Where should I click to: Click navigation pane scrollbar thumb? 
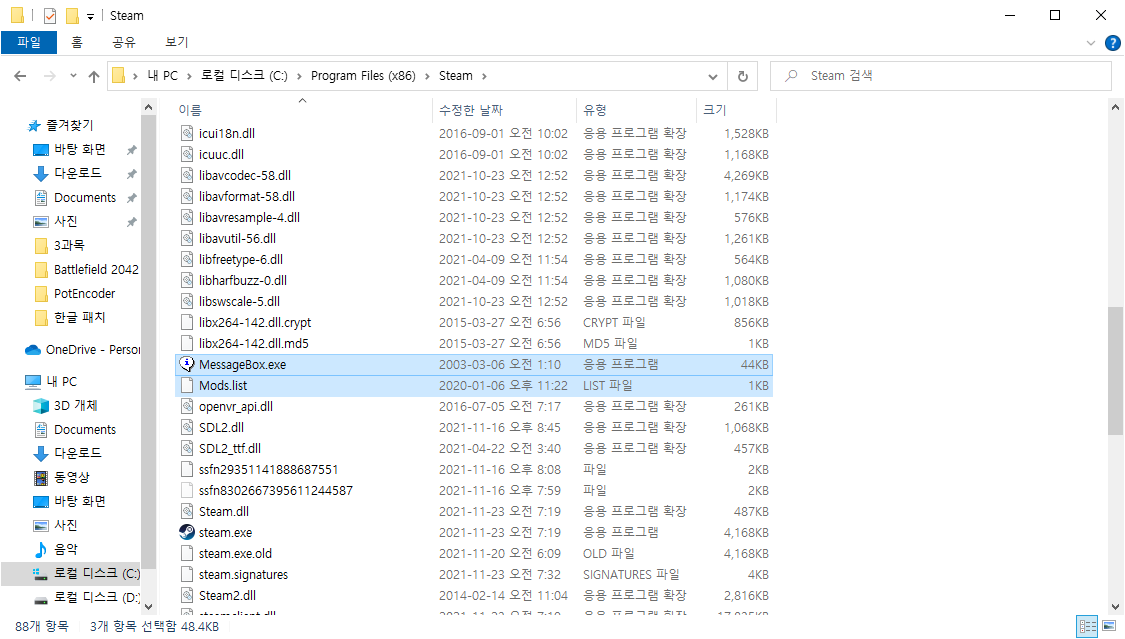(149, 342)
